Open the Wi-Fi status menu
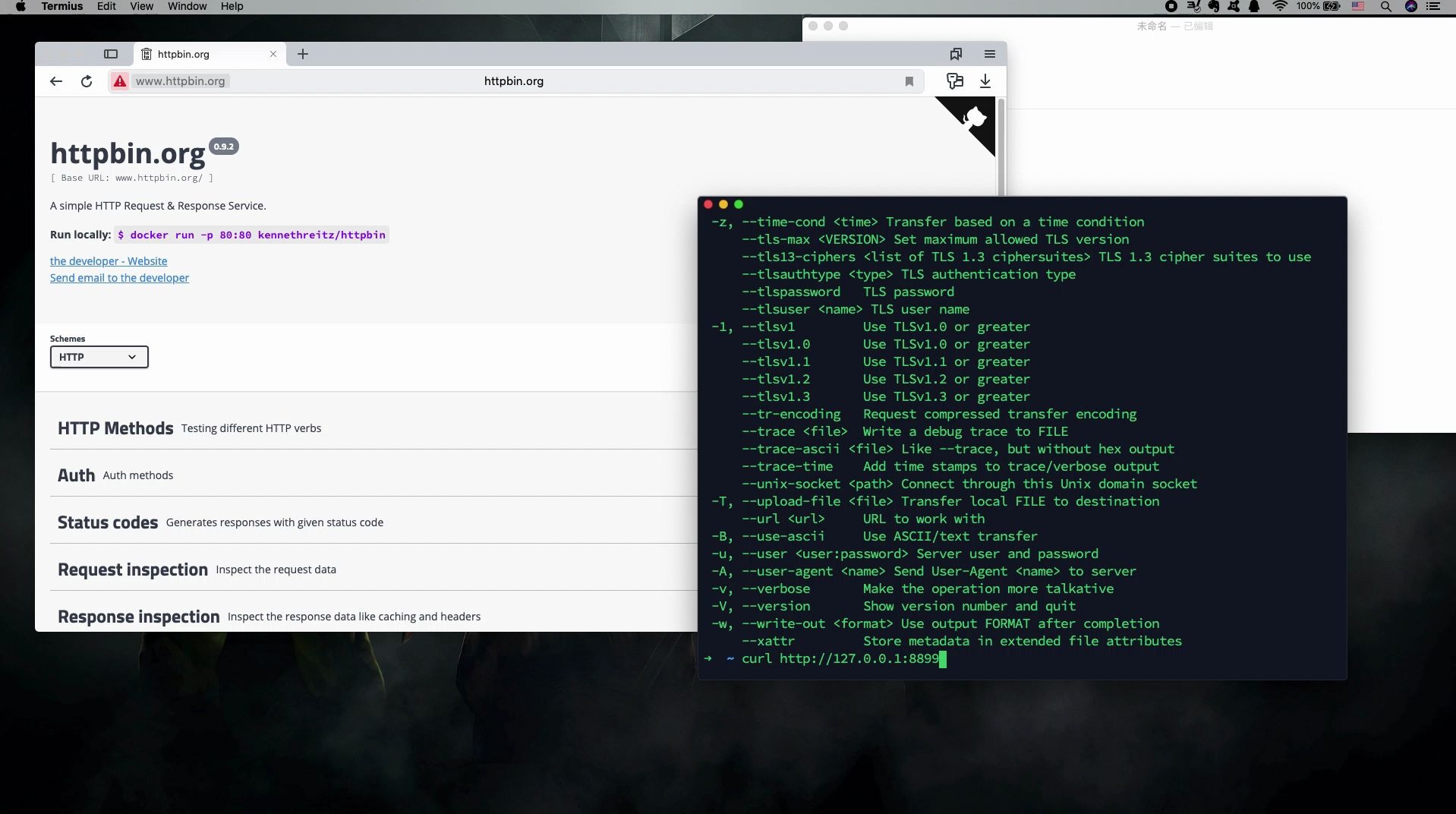This screenshot has height=814, width=1456. click(1280, 6)
